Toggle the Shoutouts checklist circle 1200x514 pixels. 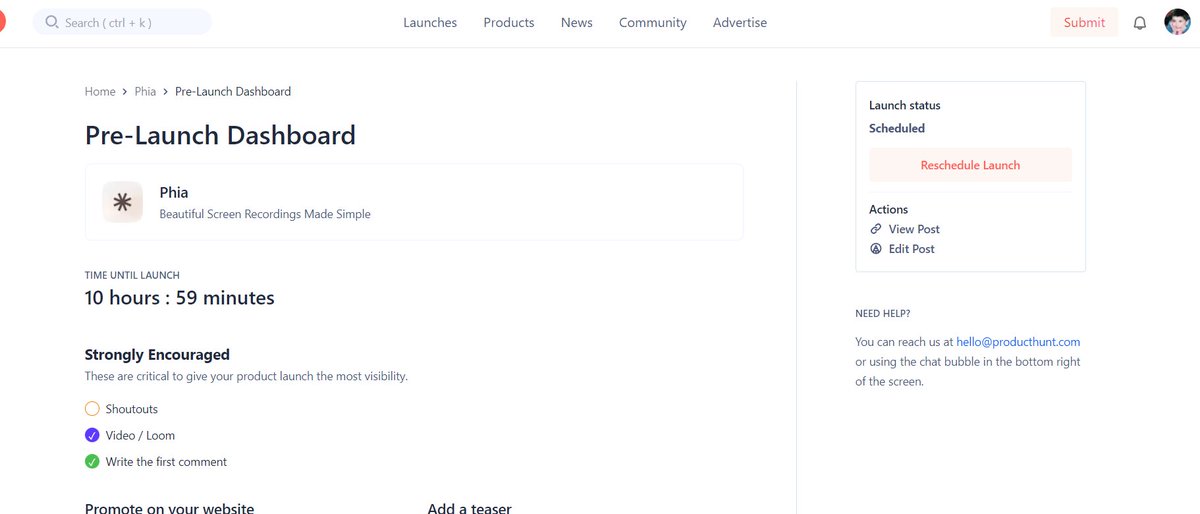[92, 409]
